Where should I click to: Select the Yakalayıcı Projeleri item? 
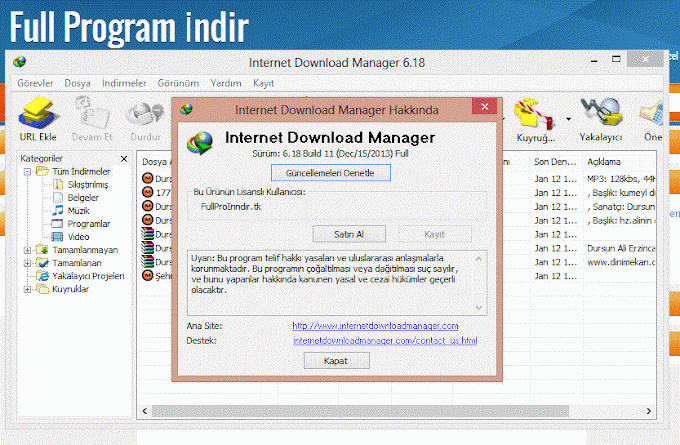point(88,276)
